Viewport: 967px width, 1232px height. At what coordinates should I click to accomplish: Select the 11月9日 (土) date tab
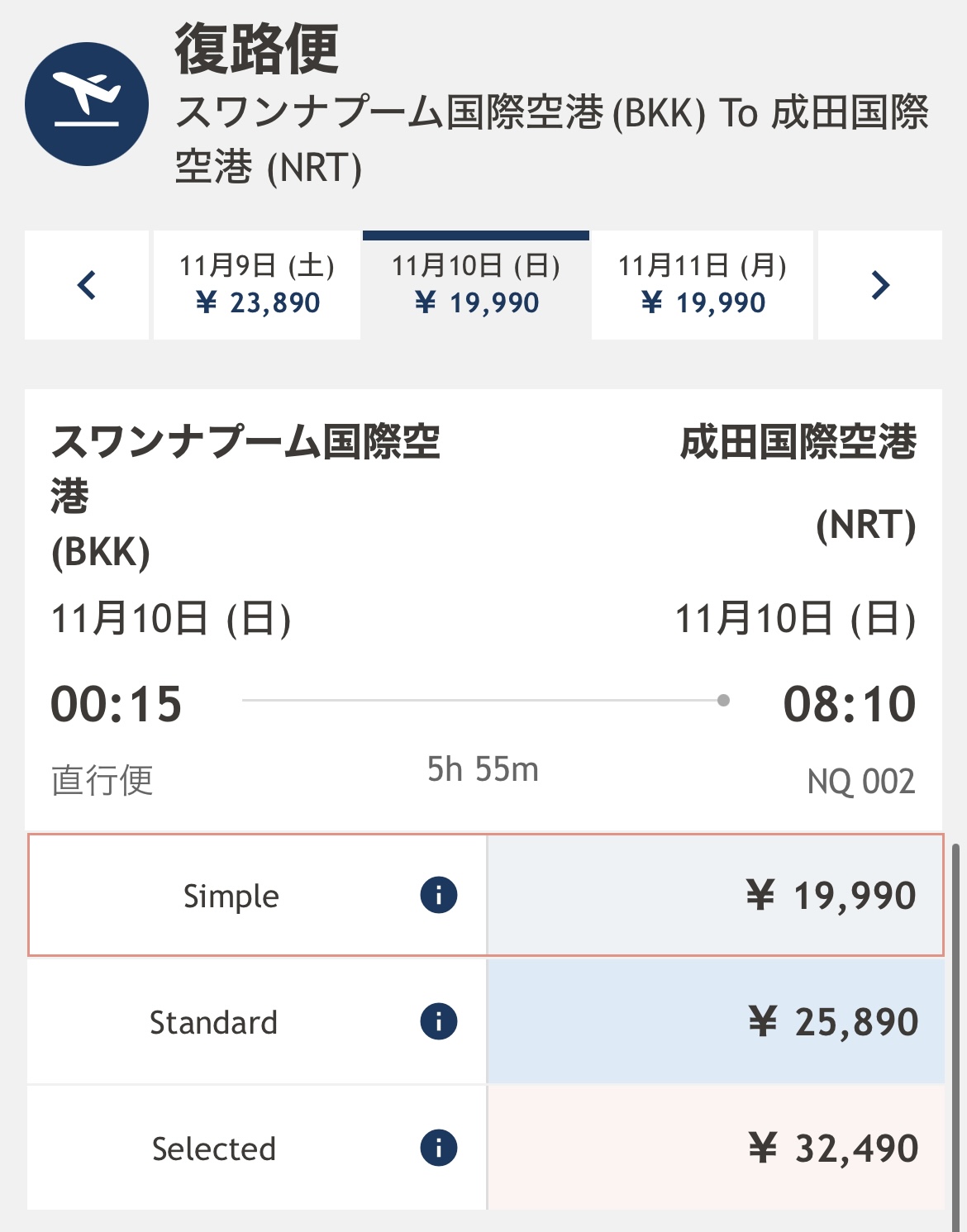tap(257, 285)
